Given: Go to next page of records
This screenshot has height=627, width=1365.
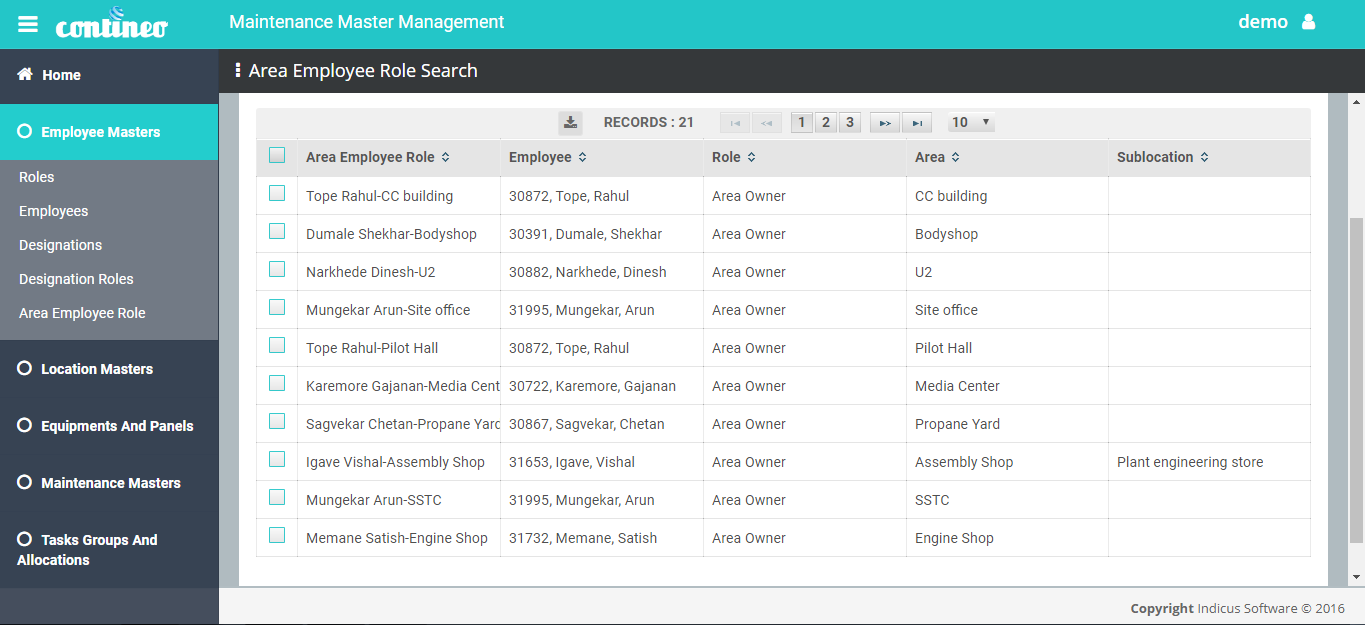Looking at the screenshot, I should pyautogui.click(x=885, y=123).
